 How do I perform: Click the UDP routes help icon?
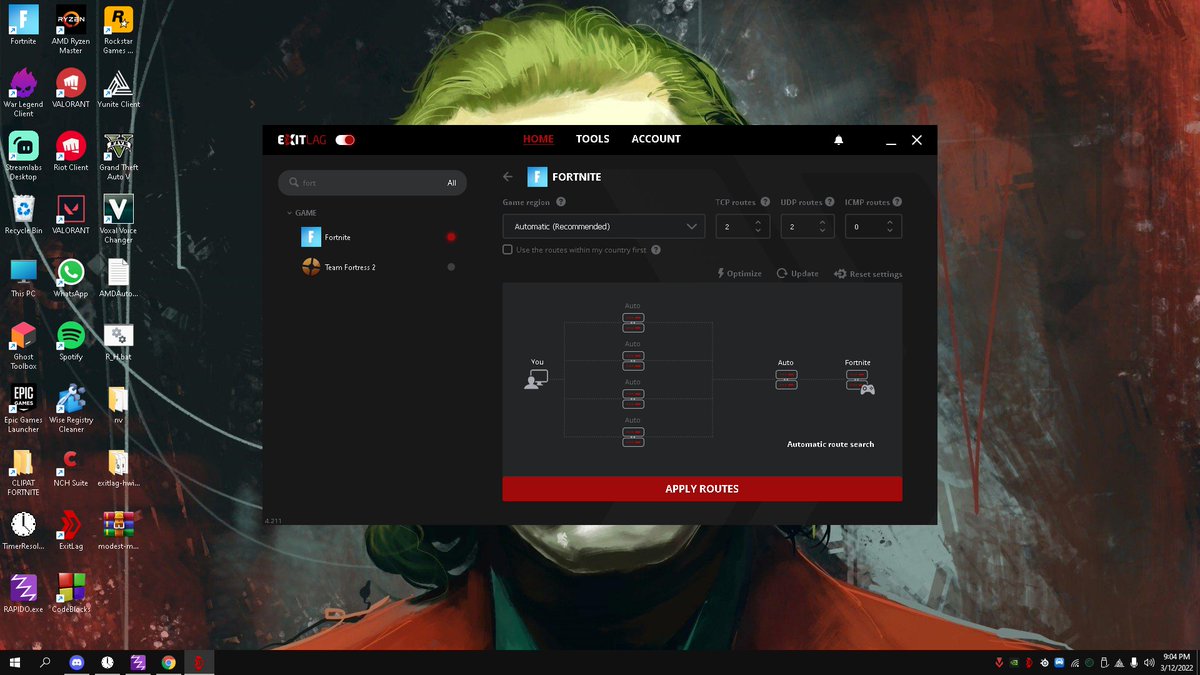[x=831, y=202]
